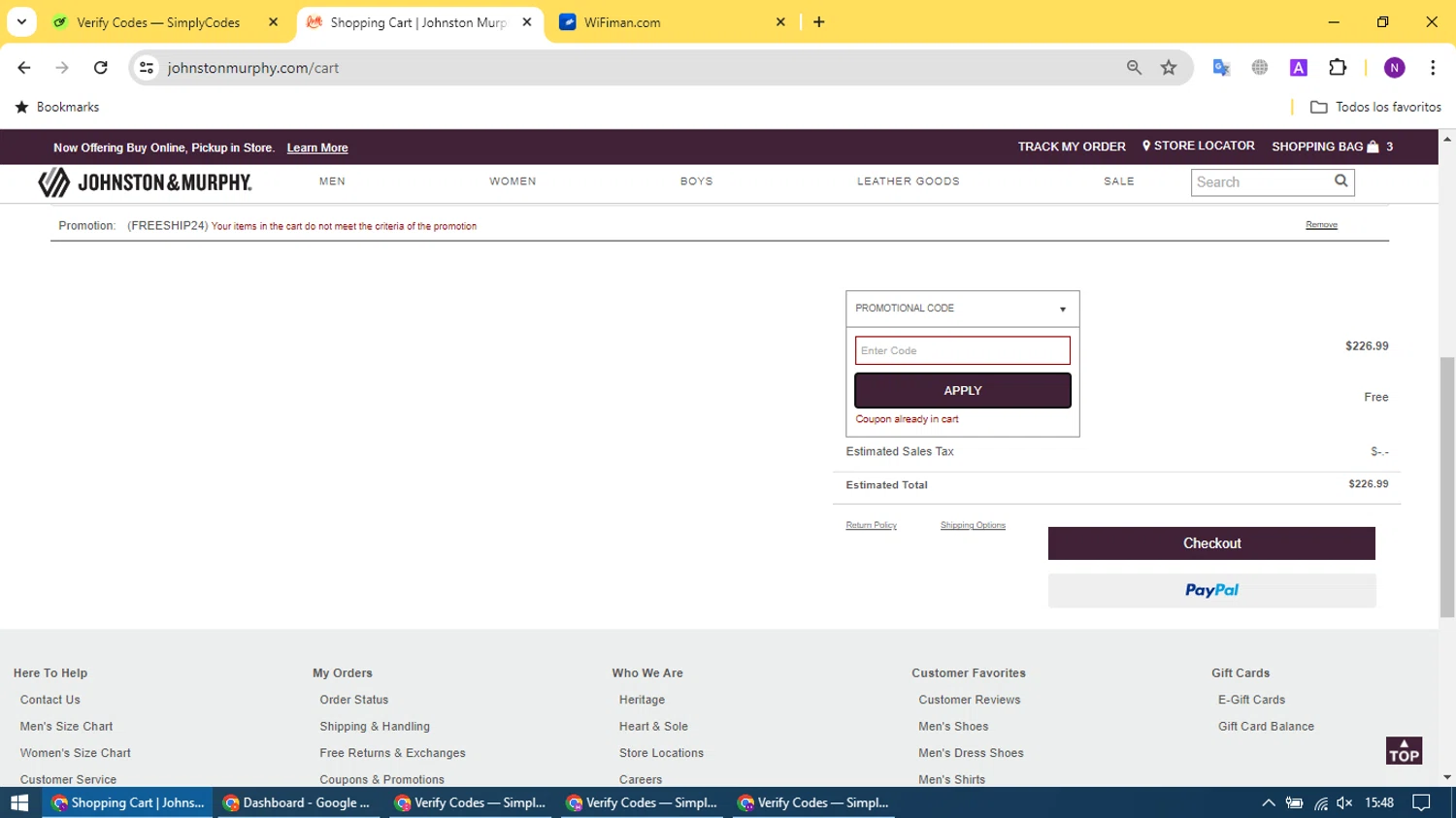The height and width of the screenshot is (818, 1456).
Task: Open Free Returns & Exchanges
Action: [x=392, y=753]
